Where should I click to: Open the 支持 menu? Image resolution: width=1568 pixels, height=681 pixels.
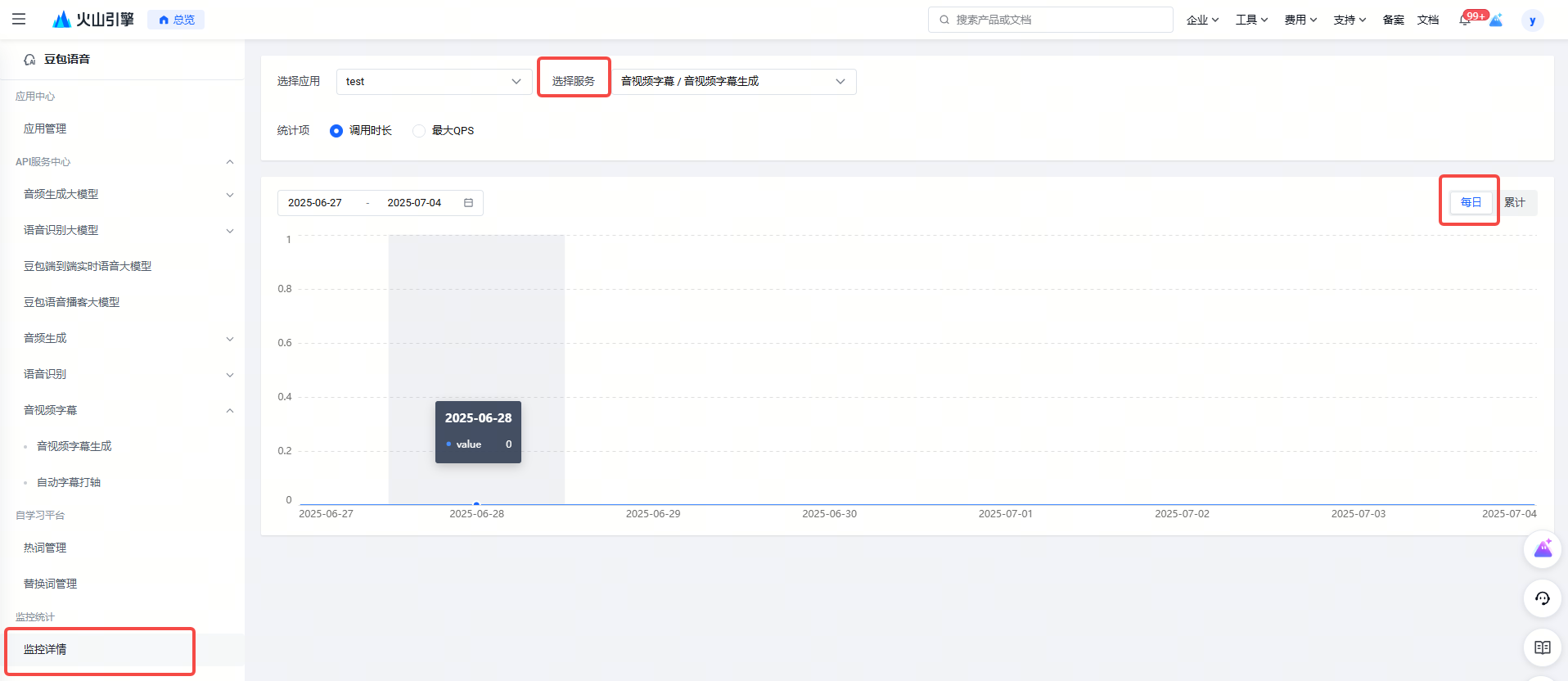[1349, 20]
